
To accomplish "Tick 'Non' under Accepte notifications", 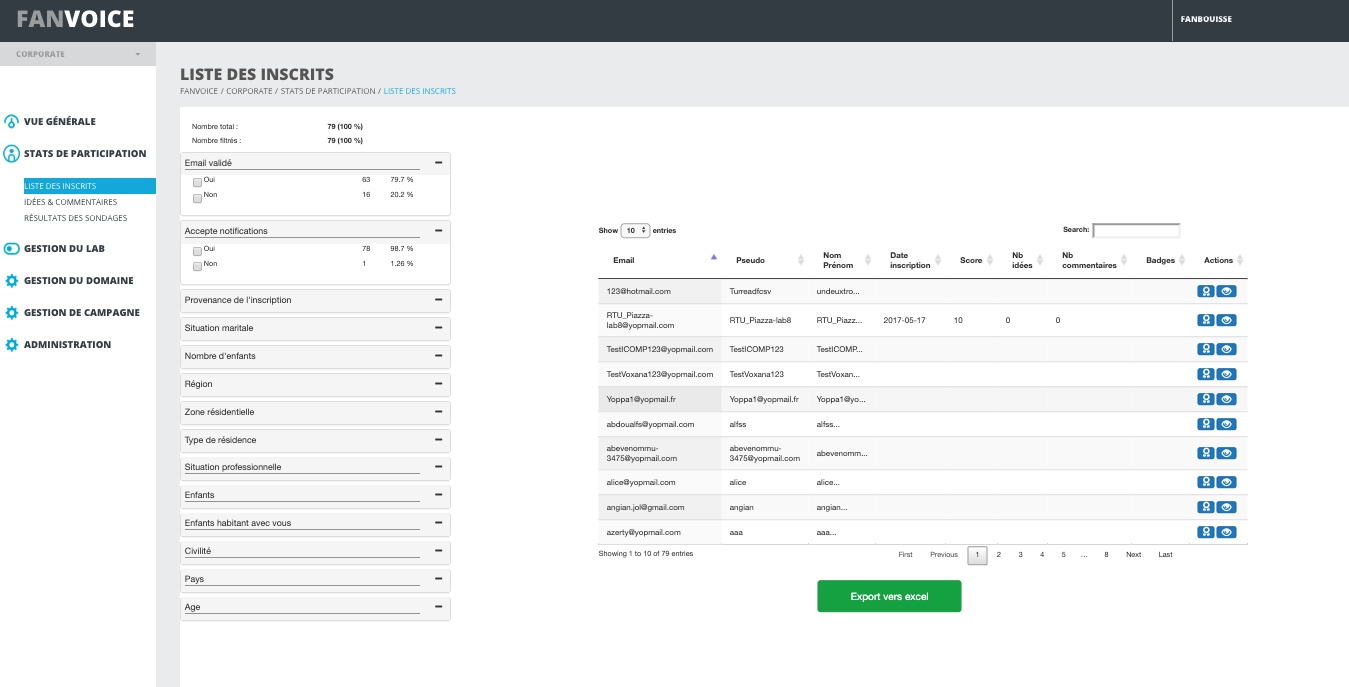I will coord(197,266).
